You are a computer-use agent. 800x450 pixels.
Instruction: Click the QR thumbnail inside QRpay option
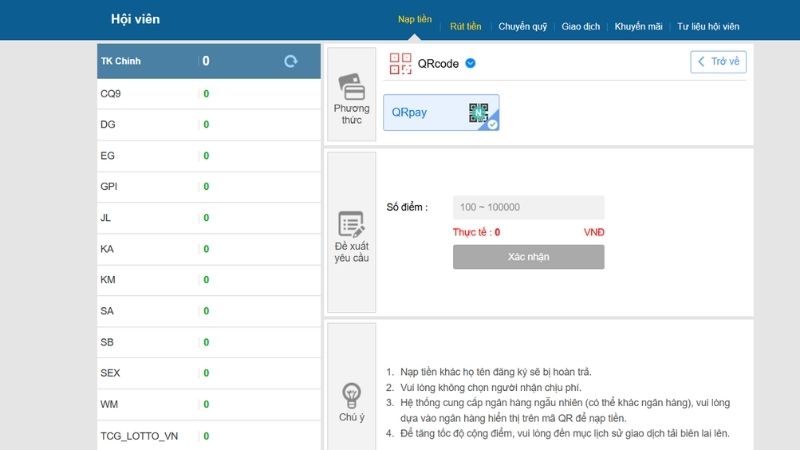(478, 113)
